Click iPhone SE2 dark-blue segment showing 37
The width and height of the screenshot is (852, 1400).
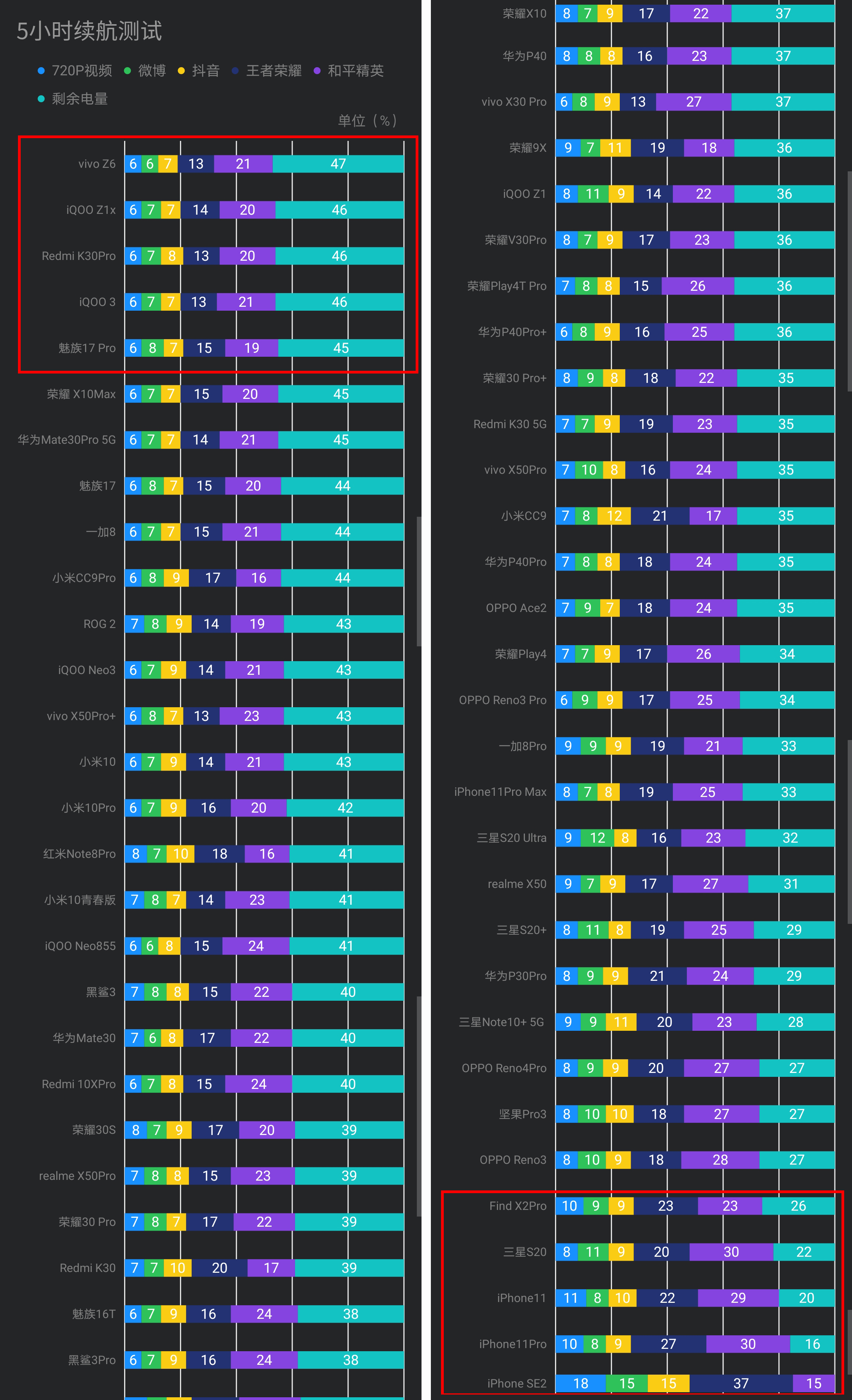coord(741,1384)
